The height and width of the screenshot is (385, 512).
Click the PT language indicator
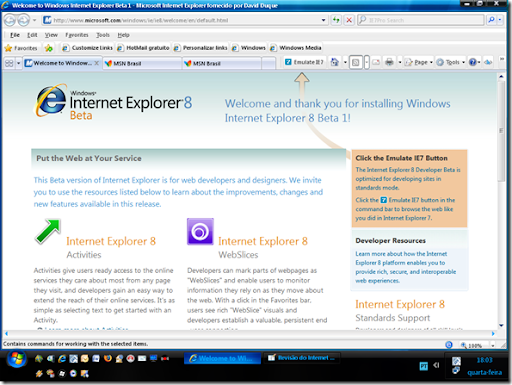coord(423,366)
